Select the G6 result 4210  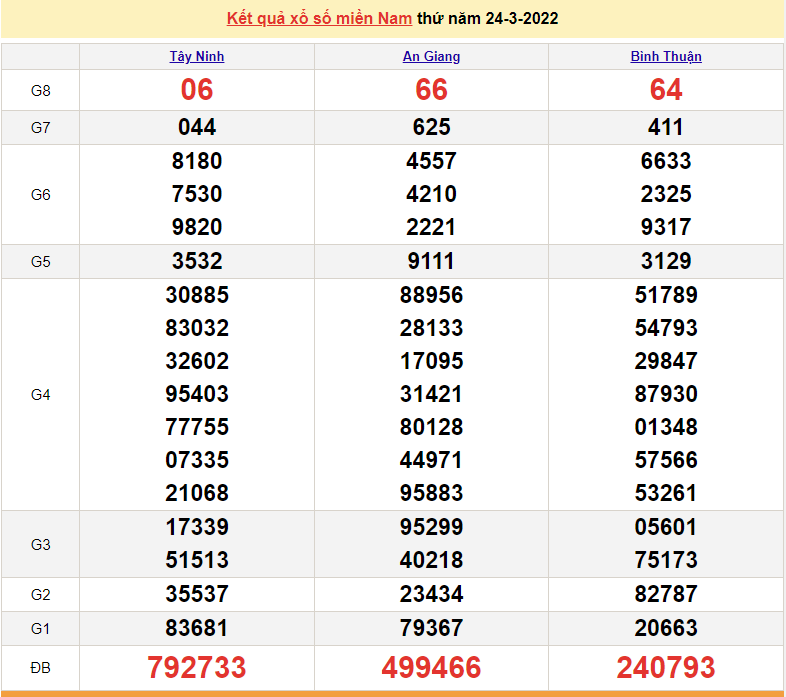pos(431,194)
